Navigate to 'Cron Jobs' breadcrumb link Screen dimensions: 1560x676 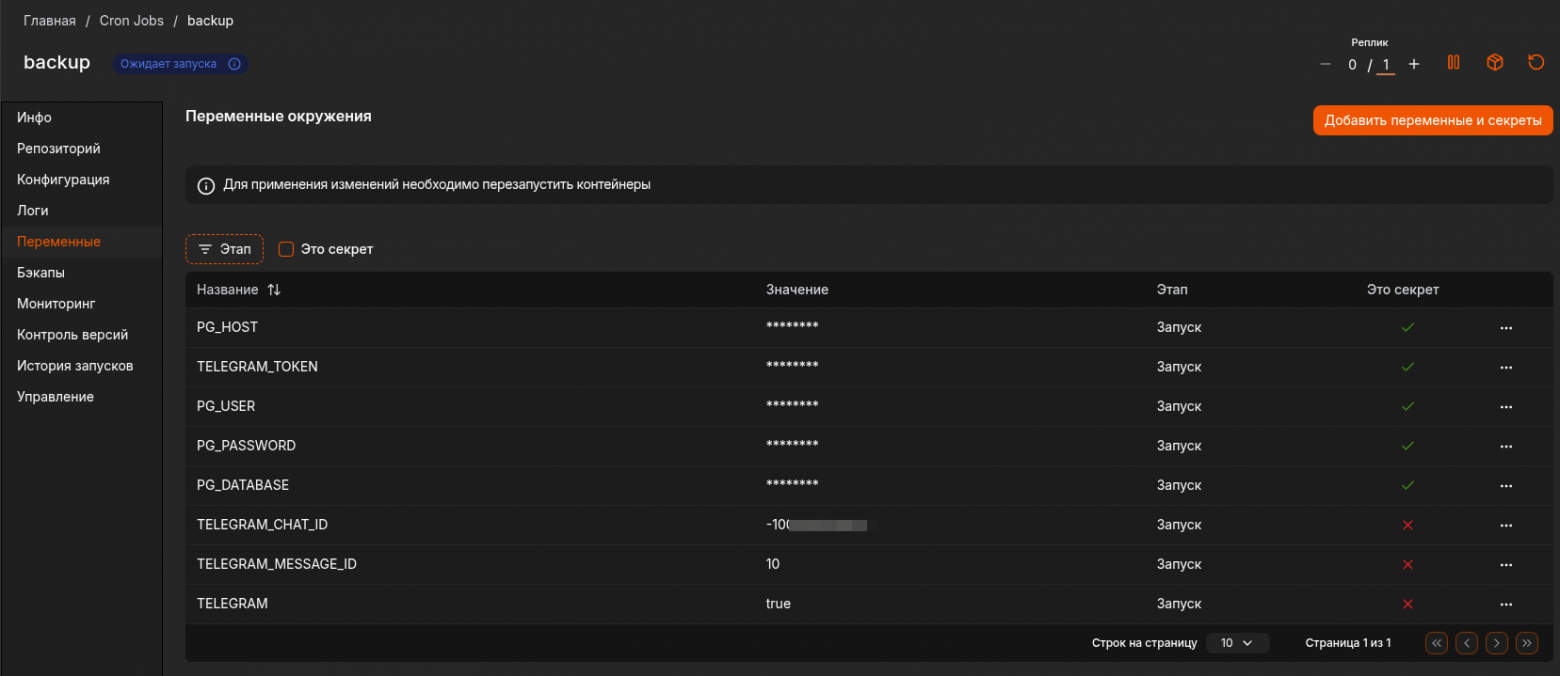coord(131,21)
